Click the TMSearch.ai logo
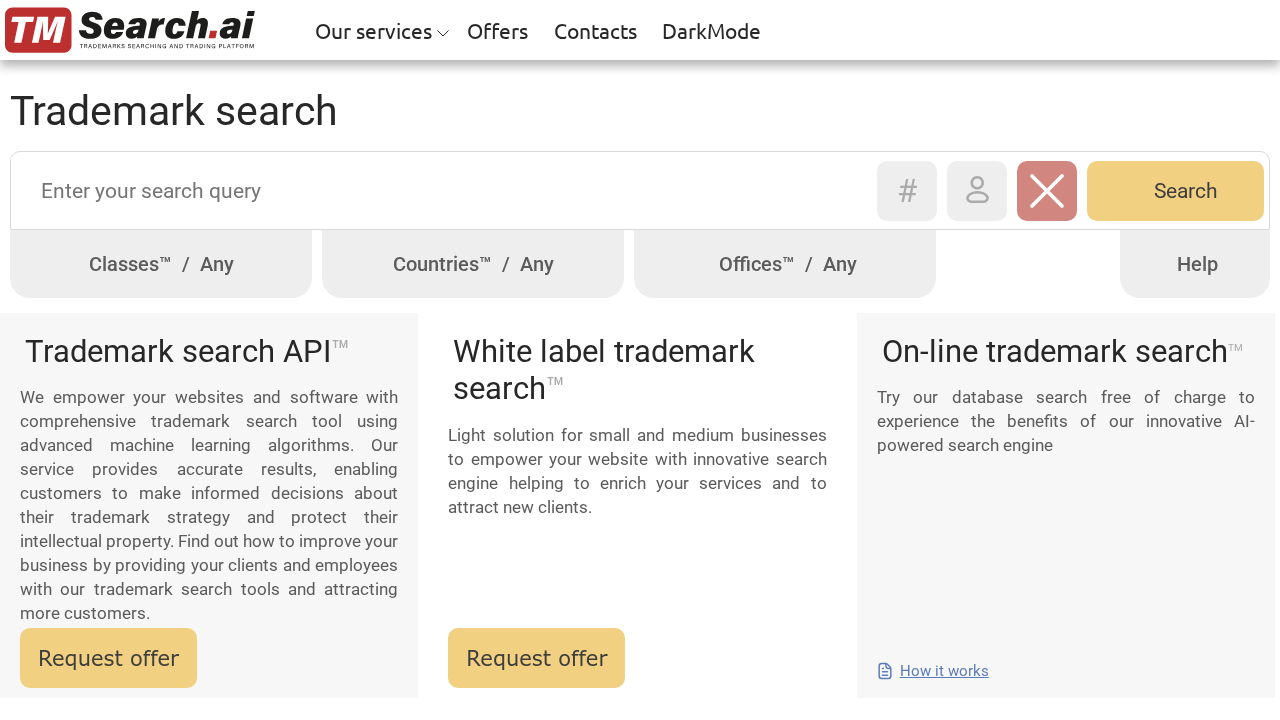1280x720 pixels. [129, 28]
